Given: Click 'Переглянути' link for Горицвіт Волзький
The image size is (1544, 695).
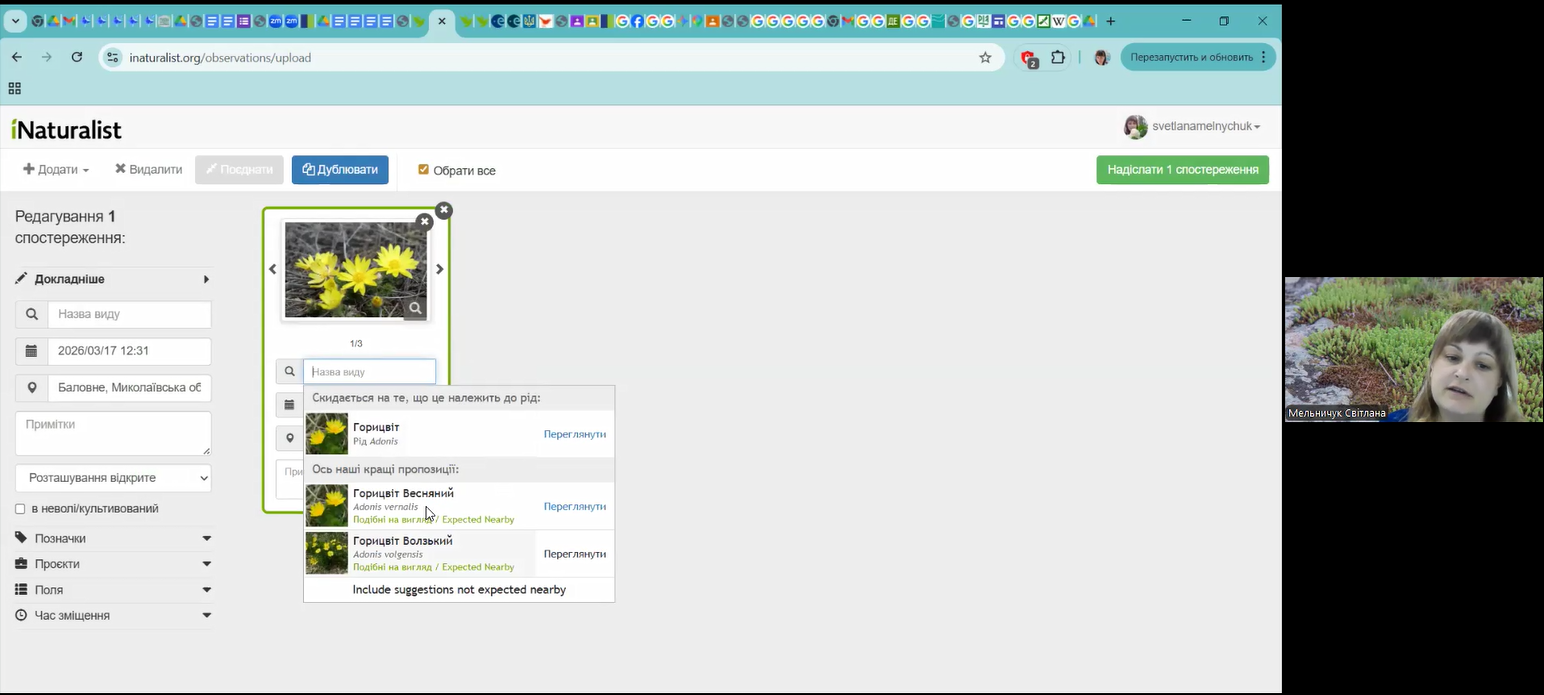Looking at the screenshot, I should tap(574, 554).
